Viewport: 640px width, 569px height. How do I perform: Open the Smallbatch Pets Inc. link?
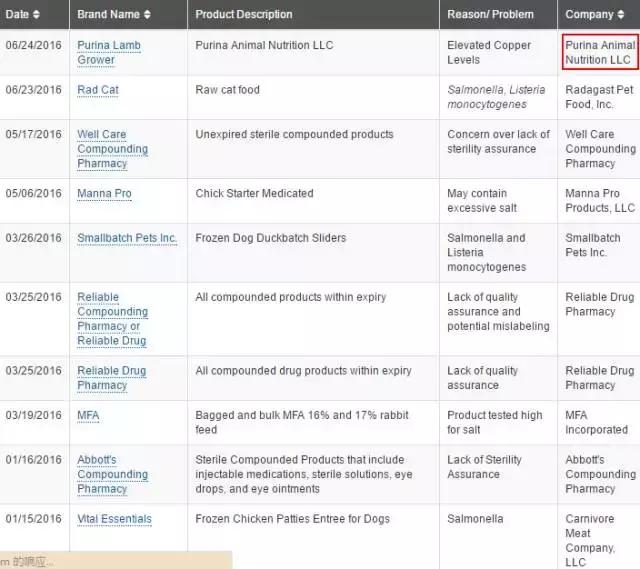(127, 238)
